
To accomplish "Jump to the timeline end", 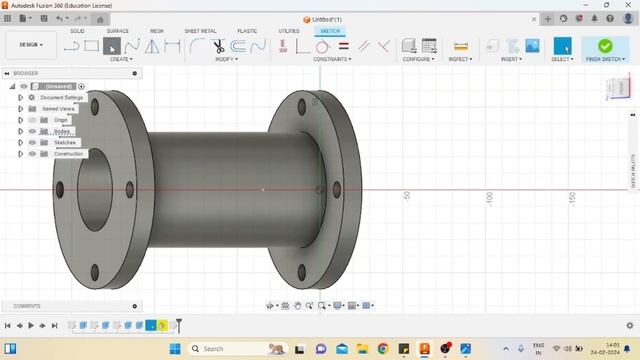I will (x=54, y=326).
